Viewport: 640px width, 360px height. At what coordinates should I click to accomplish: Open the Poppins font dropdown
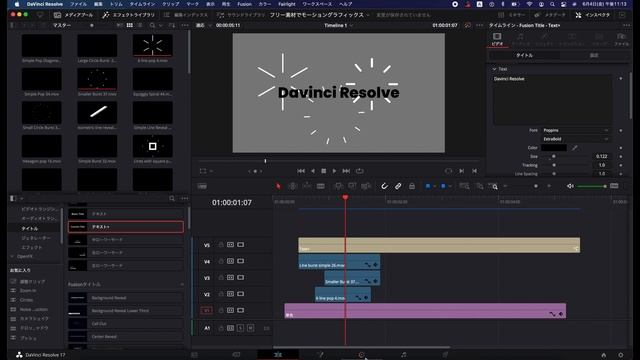click(x=576, y=130)
